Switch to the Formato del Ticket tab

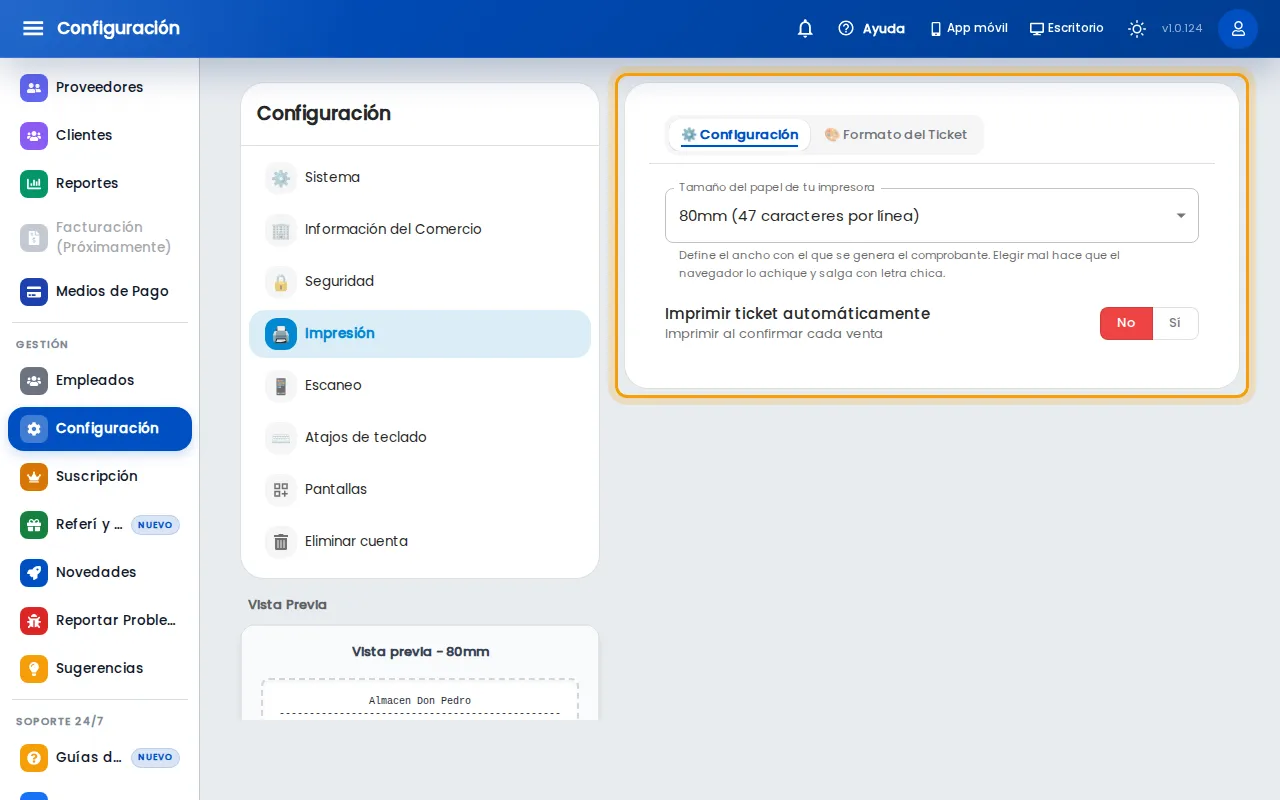896,135
